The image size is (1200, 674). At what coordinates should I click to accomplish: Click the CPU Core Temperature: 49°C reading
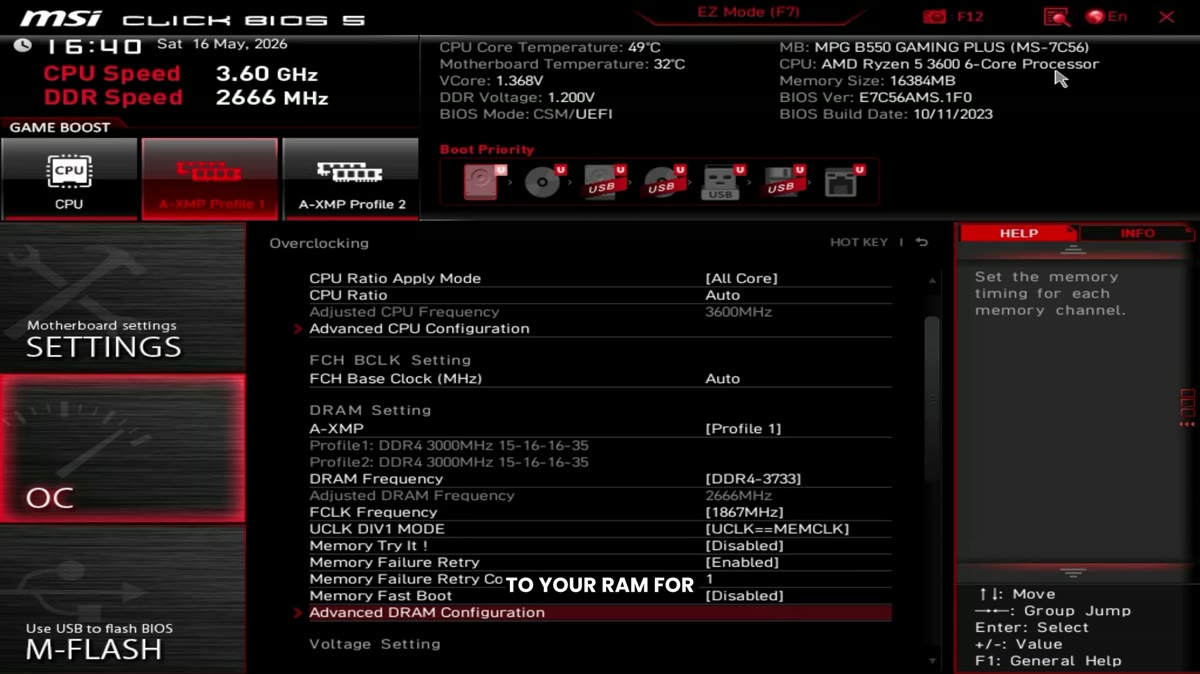pyautogui.click(x=550, y=47)
